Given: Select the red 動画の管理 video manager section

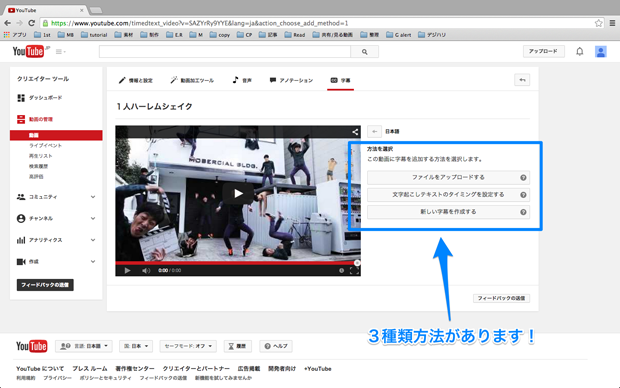Looking at the screenshot, I should (35, 119).
